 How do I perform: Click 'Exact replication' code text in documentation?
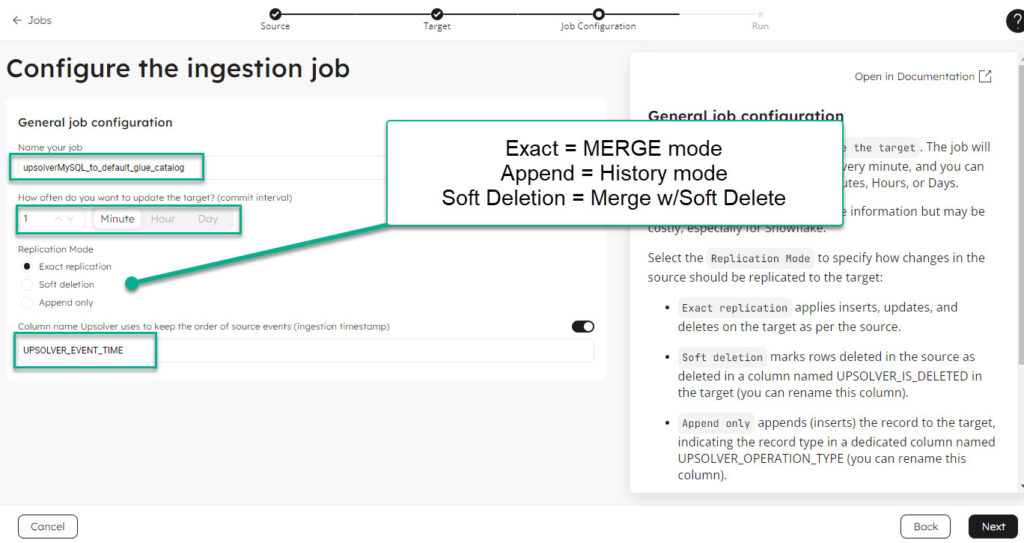point(734,308)
